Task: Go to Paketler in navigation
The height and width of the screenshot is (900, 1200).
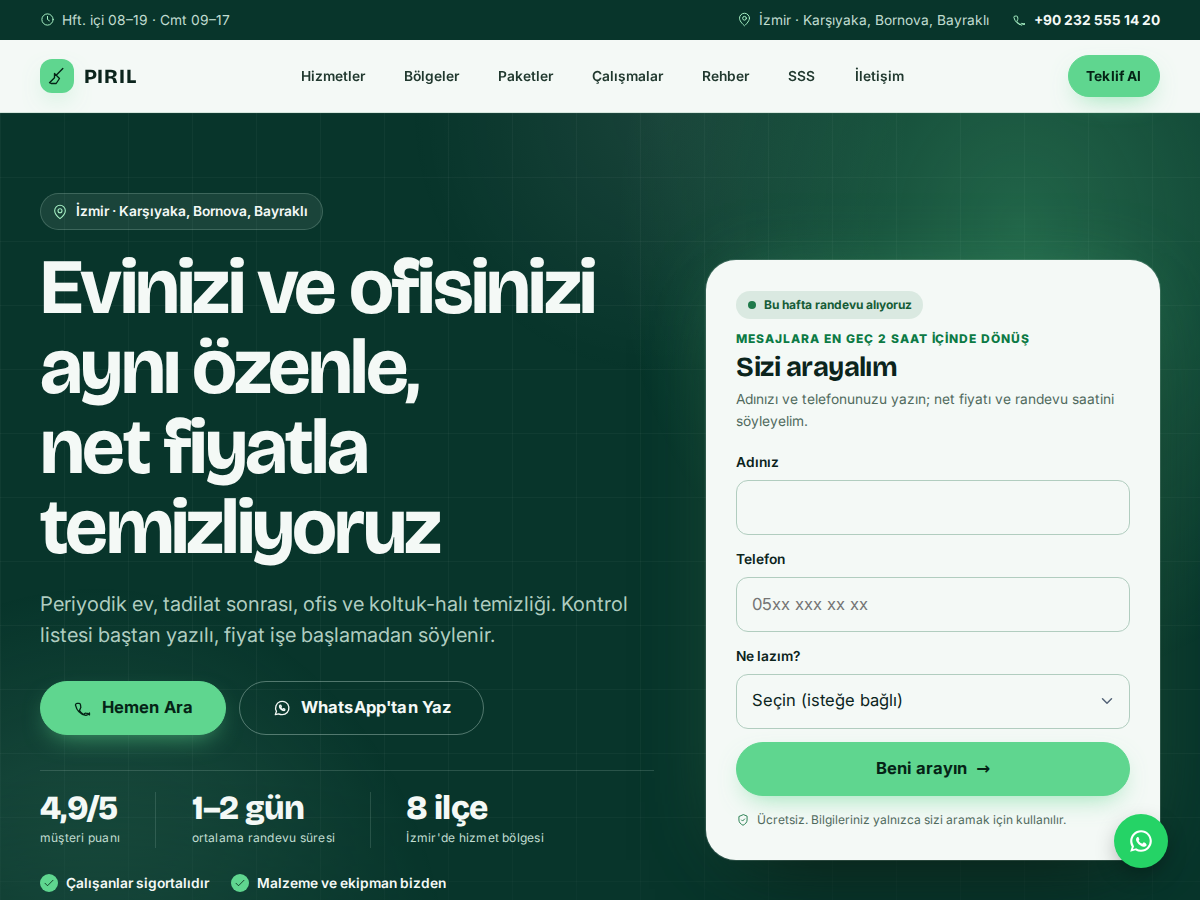Action: (x=526, y=76)
